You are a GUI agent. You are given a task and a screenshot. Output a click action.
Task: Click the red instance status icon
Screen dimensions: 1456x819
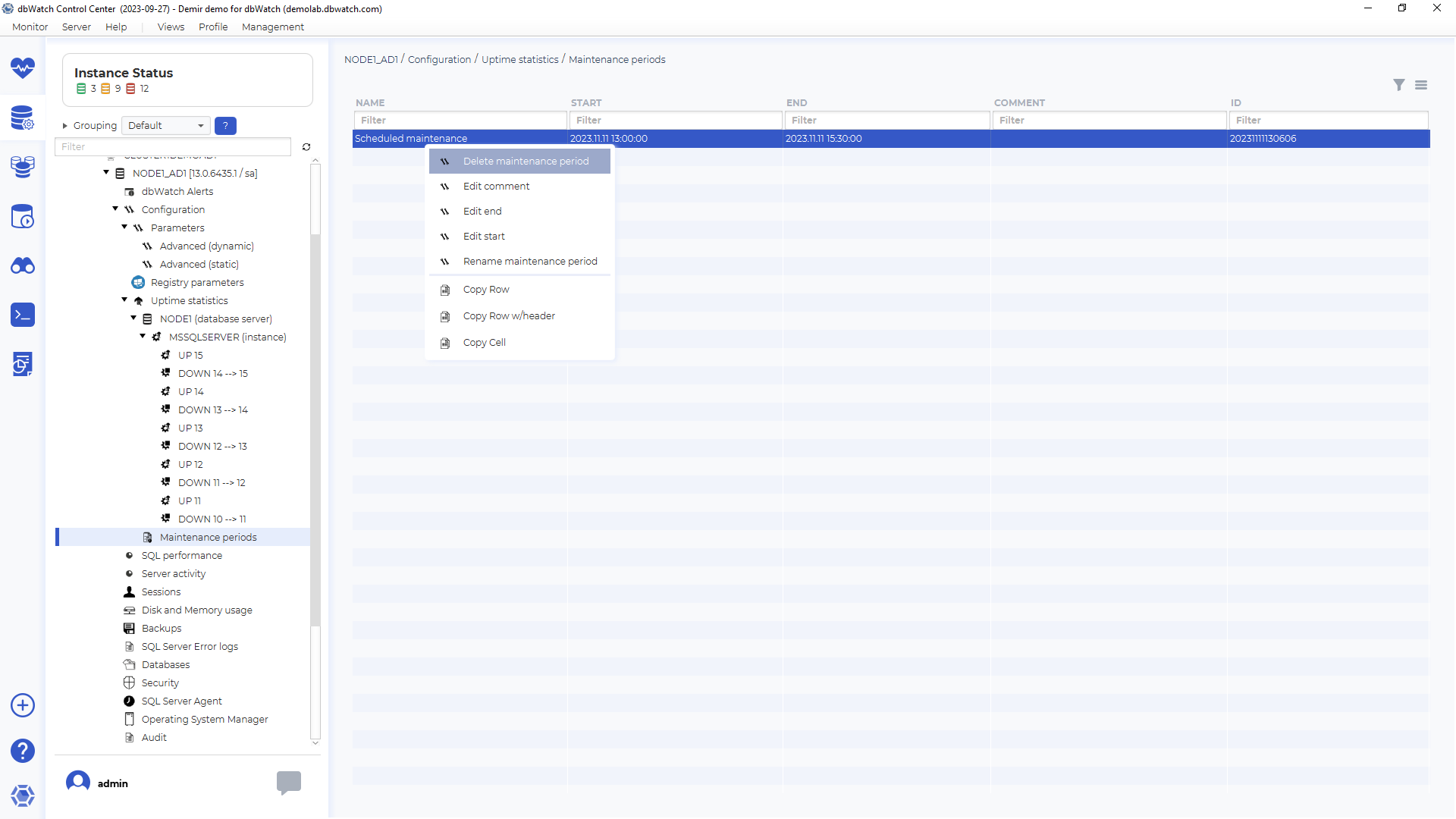130,89
